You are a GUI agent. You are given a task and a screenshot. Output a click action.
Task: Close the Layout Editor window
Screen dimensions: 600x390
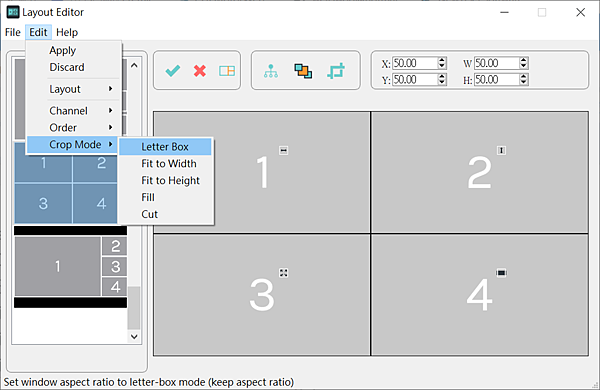pos(580,12)
